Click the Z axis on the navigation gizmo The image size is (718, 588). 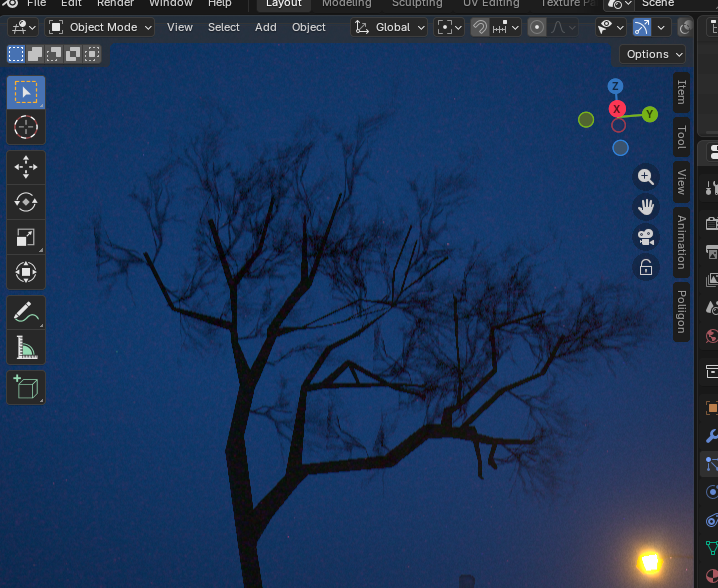pos(615,86)
